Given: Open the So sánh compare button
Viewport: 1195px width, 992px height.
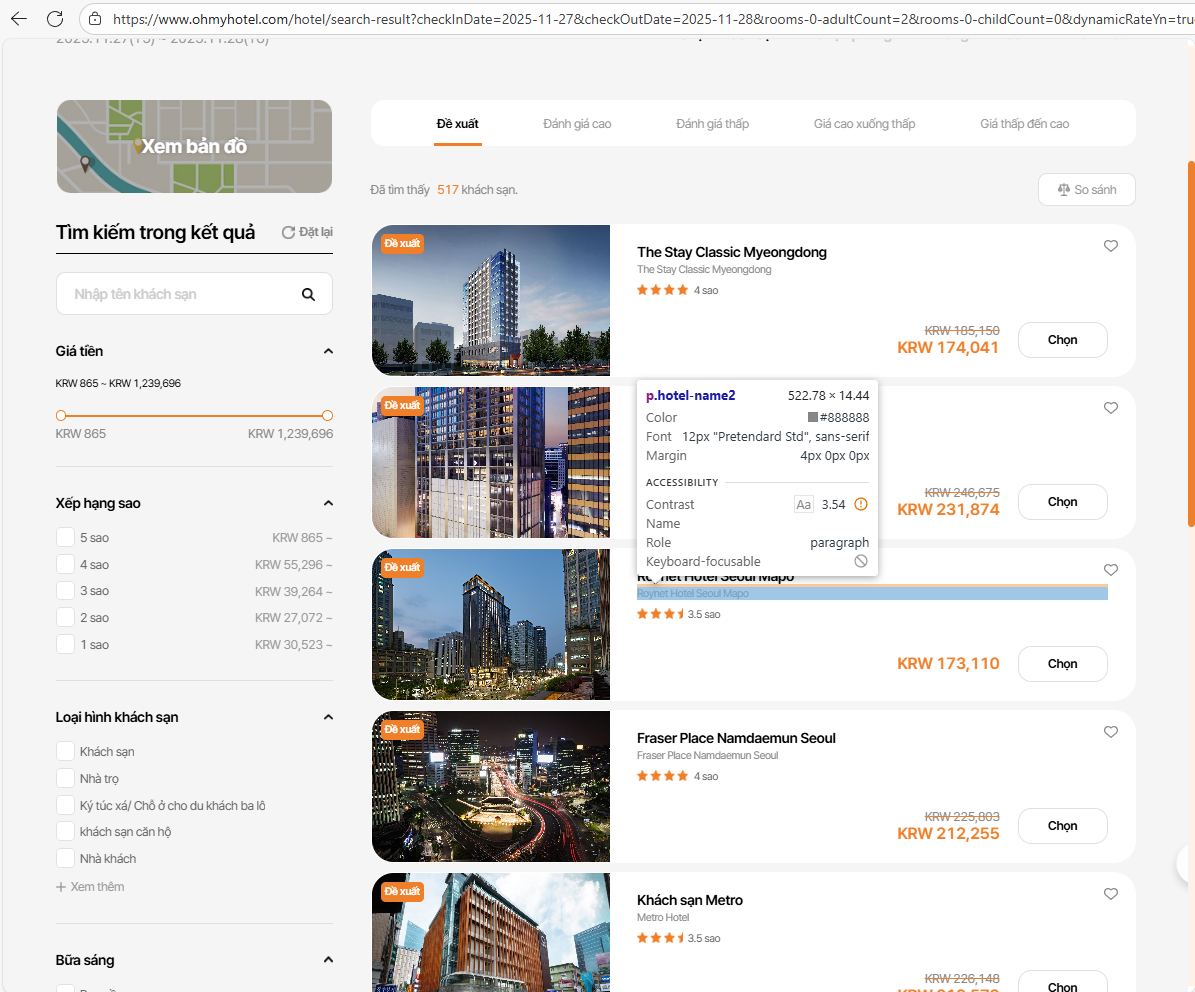Looking at the screenshot, I should (x=1086, y=189).
